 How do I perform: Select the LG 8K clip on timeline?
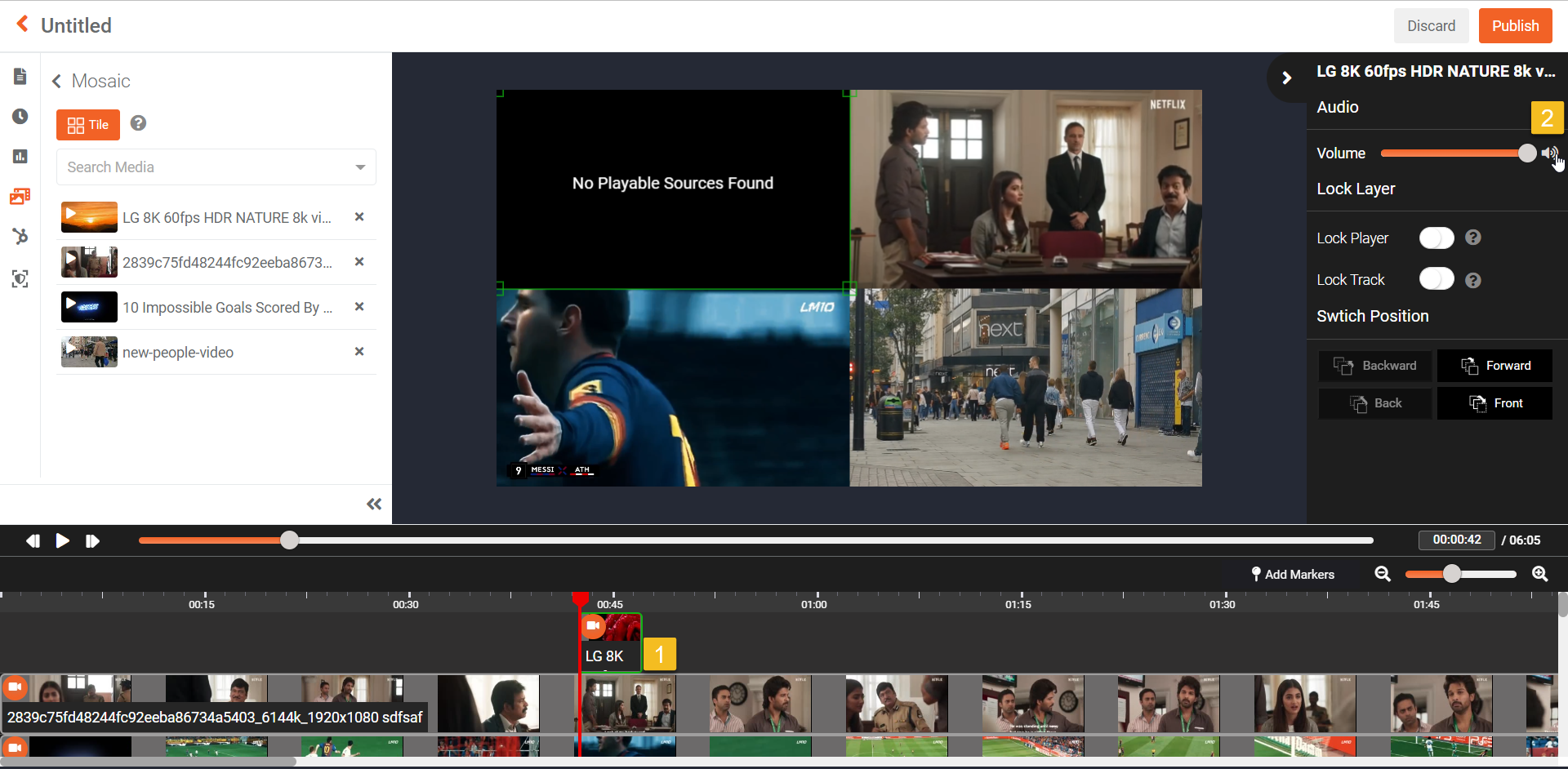tap(610, 644)
